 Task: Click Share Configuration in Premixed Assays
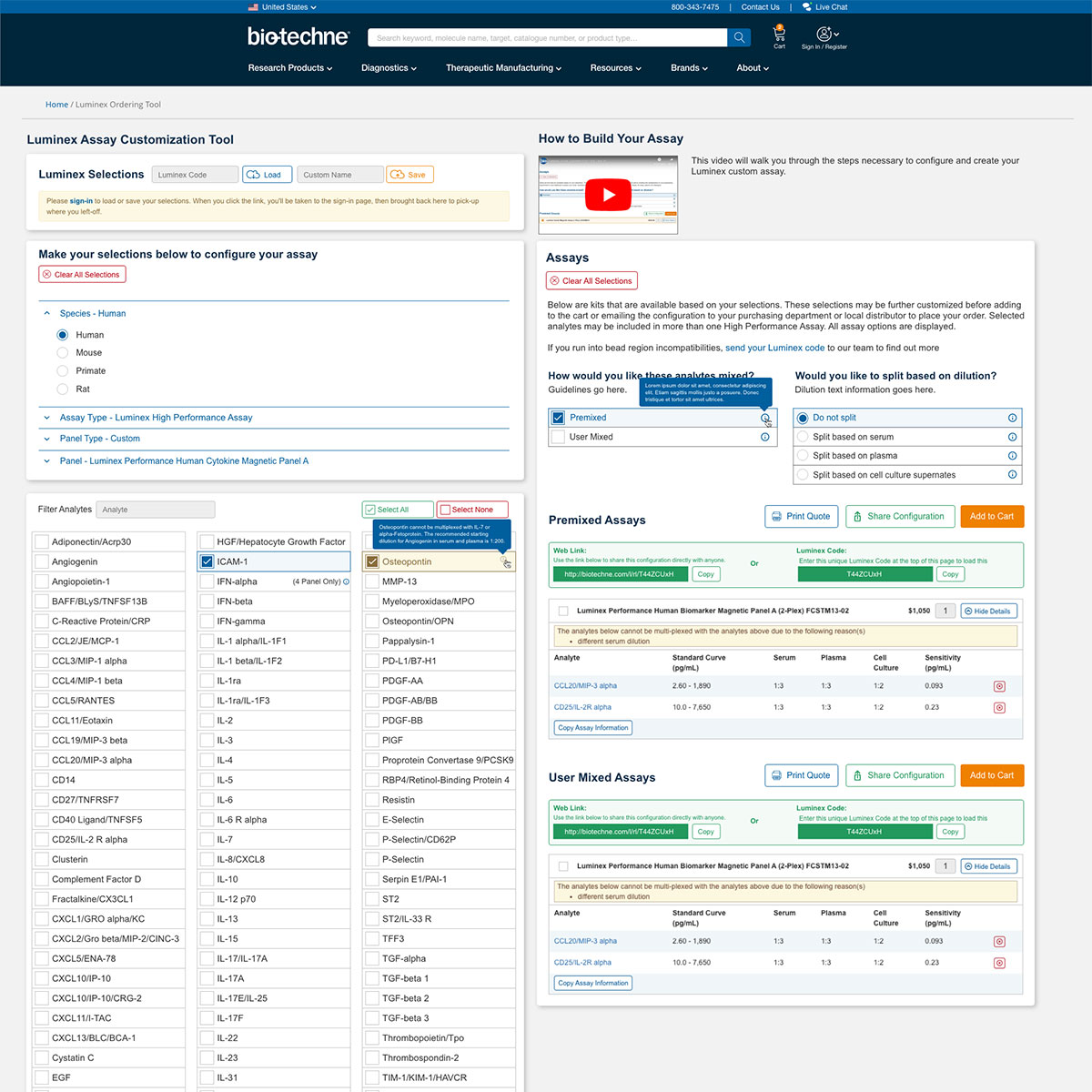click(x=900, y=516)
